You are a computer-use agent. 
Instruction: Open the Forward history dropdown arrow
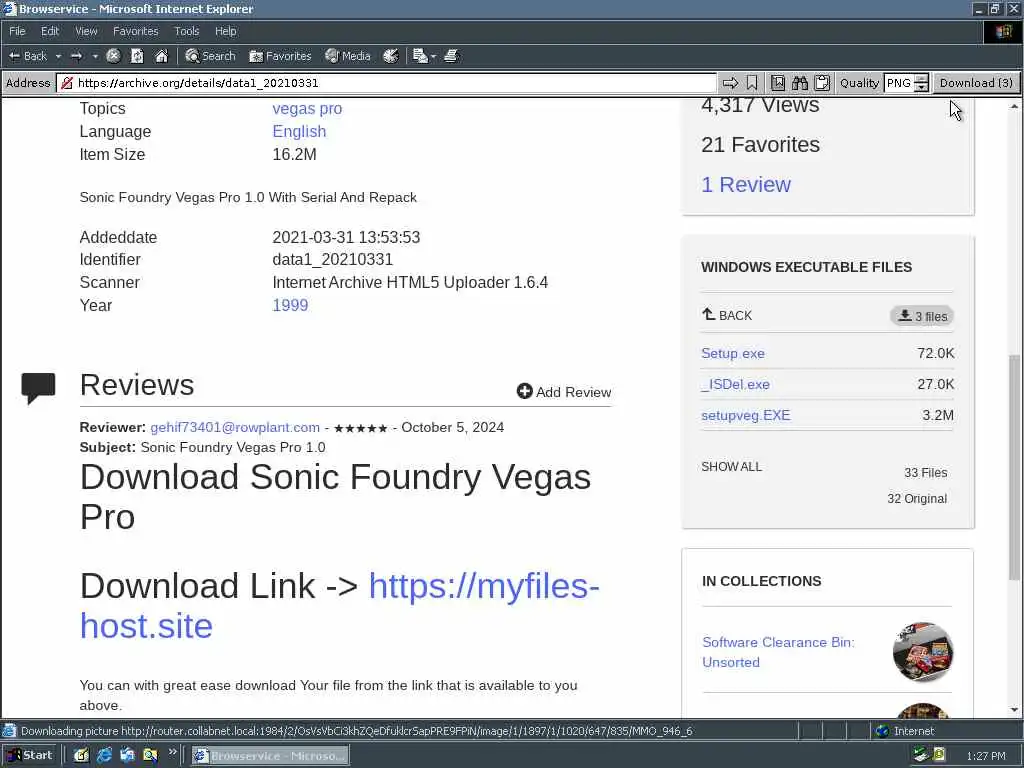tap(95, 56)
